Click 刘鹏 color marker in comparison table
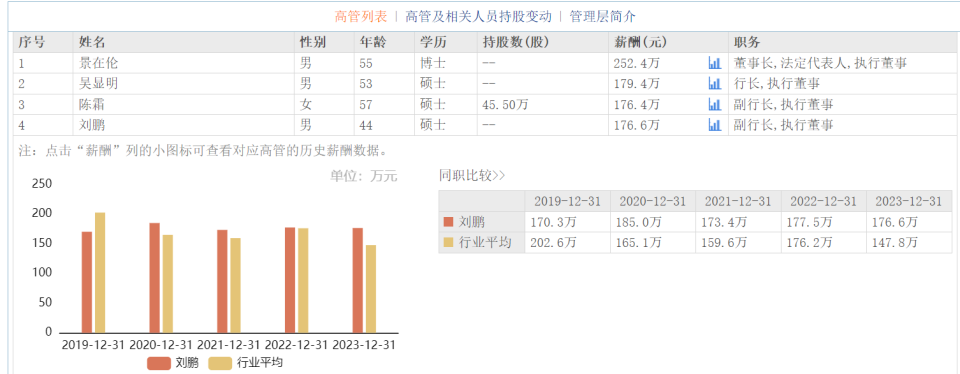 (x=449, y=222)
